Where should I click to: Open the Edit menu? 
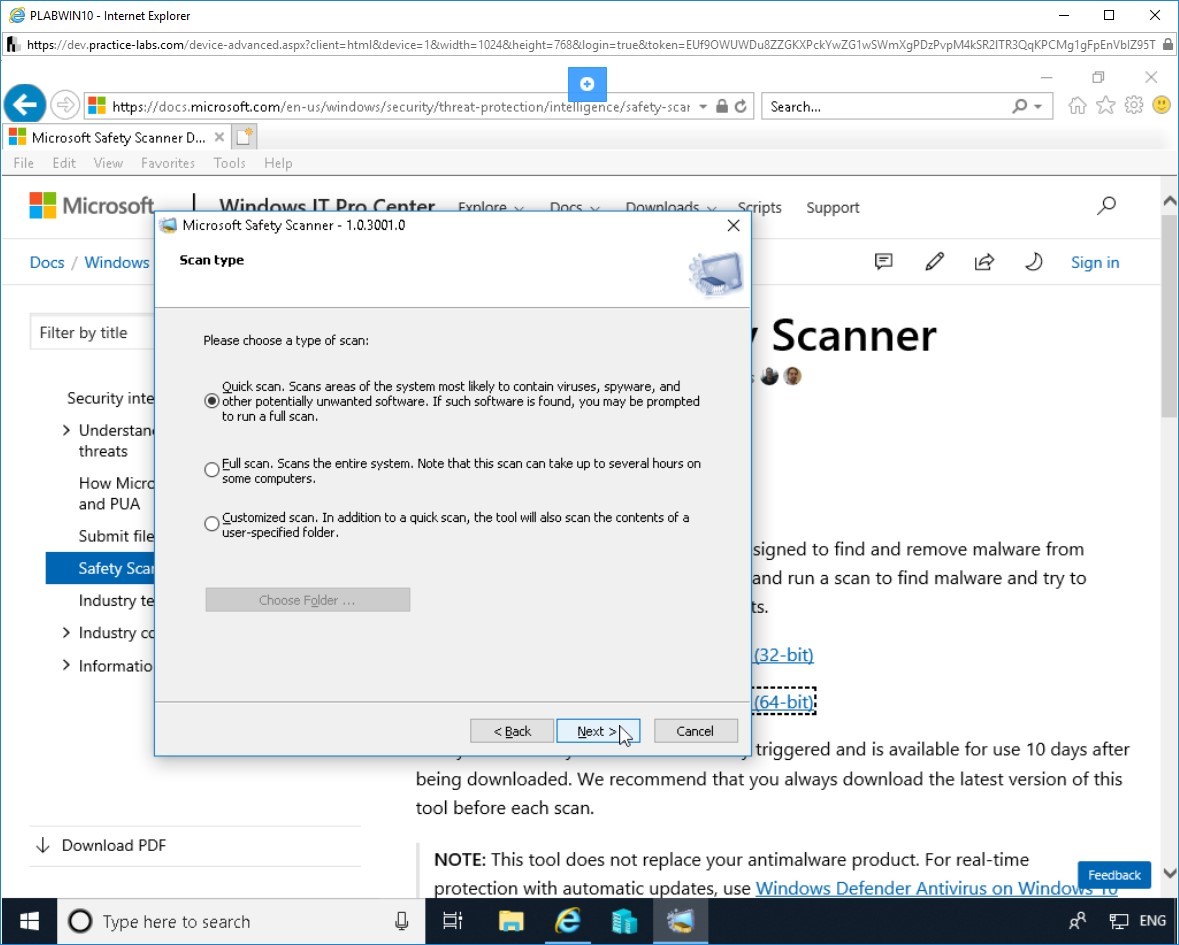tap(64, 163)
